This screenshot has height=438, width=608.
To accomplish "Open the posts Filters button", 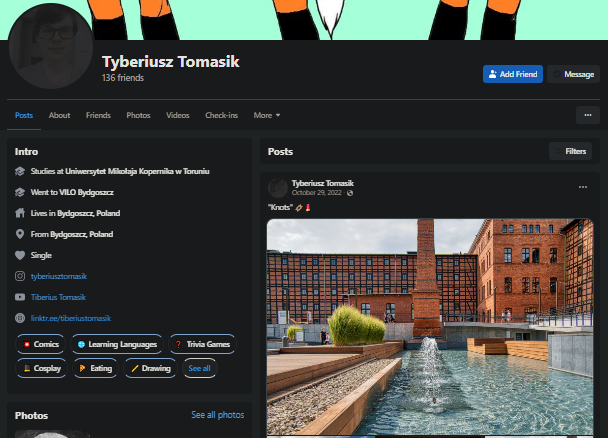I will point(570,151).
